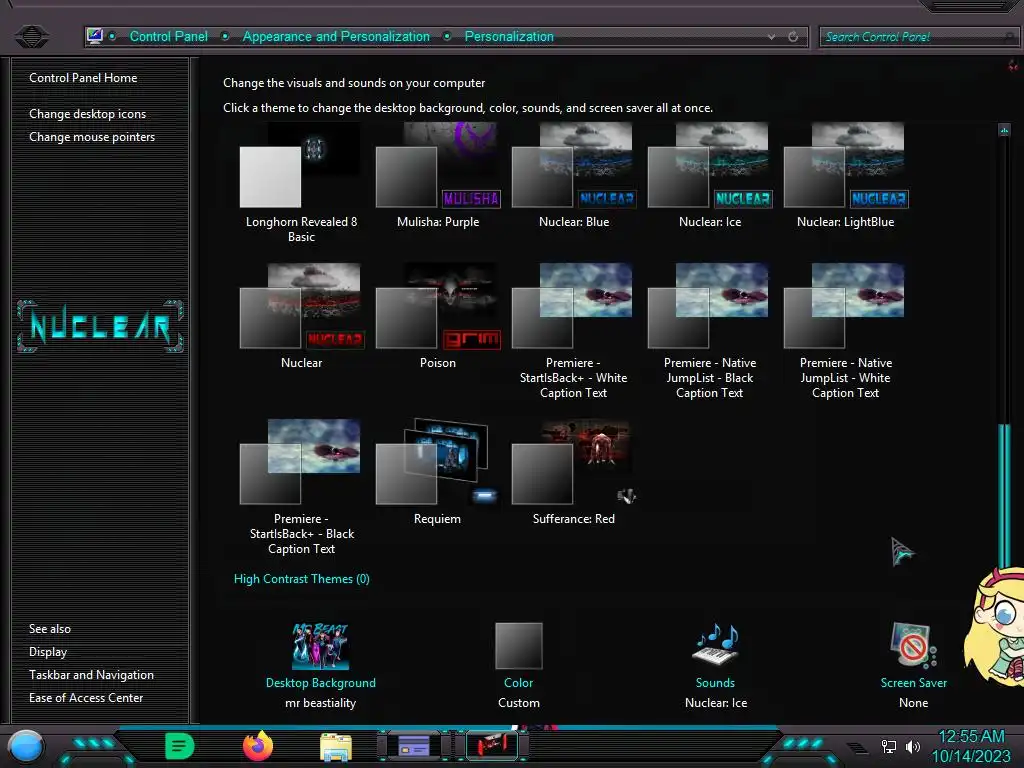The image size is (1024, 768).
Task: Open the green notes taskbar app
Action: point(179,746)
